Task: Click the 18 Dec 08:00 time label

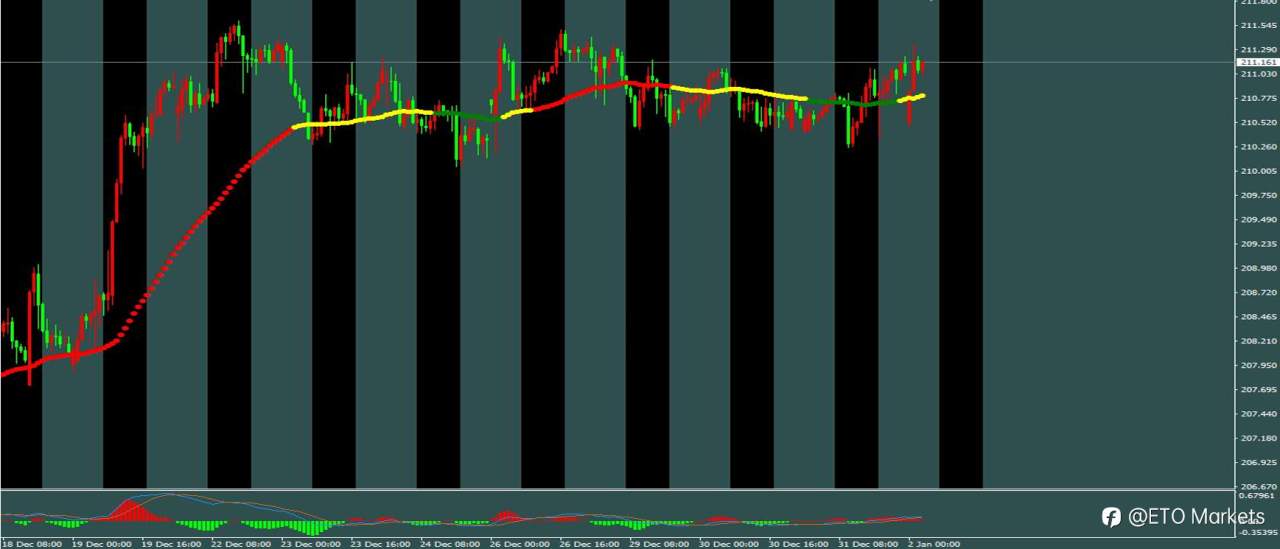Action: tap(32, 544)
